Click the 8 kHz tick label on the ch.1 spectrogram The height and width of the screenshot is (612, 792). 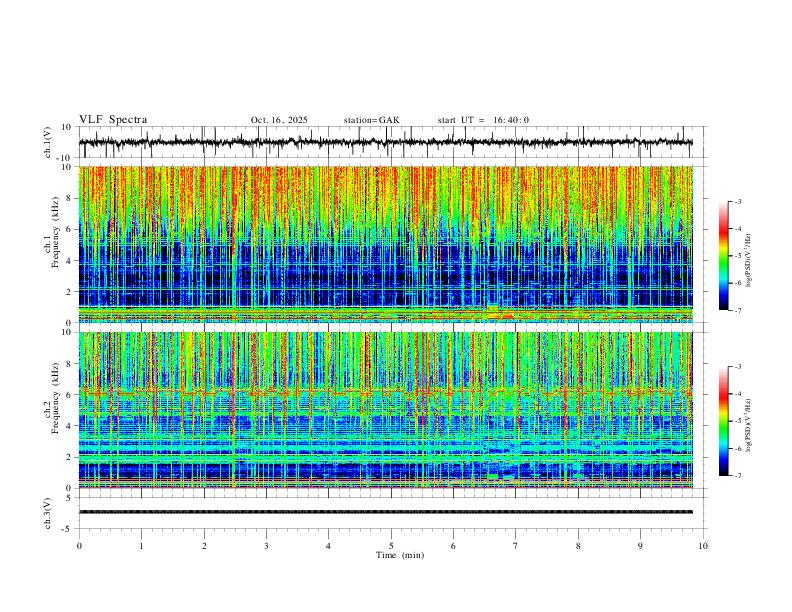70,198
